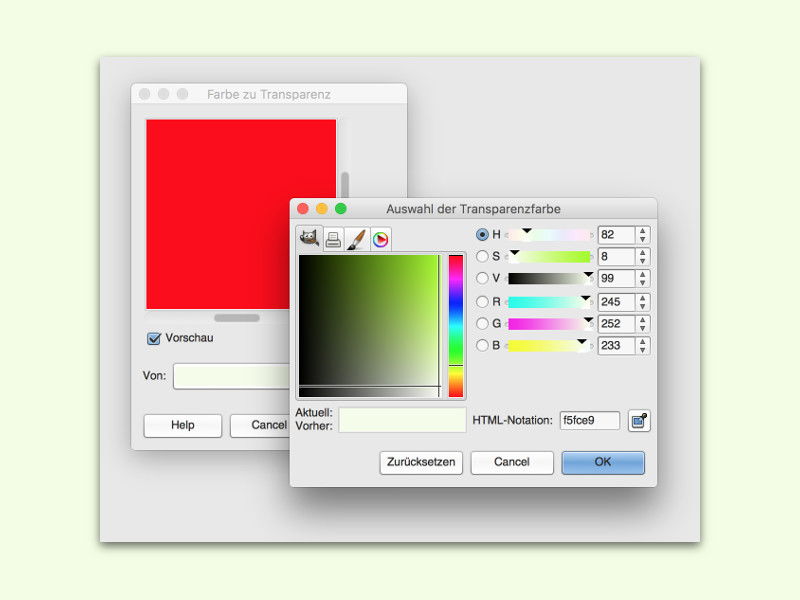
Task: Click the V value field showing 99
Action: tap(616, 278)
